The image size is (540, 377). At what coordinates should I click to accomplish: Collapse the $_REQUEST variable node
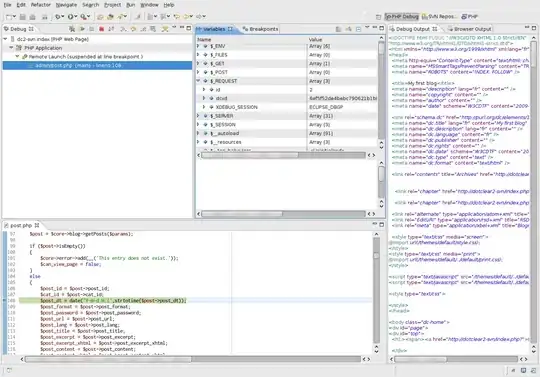198,81
